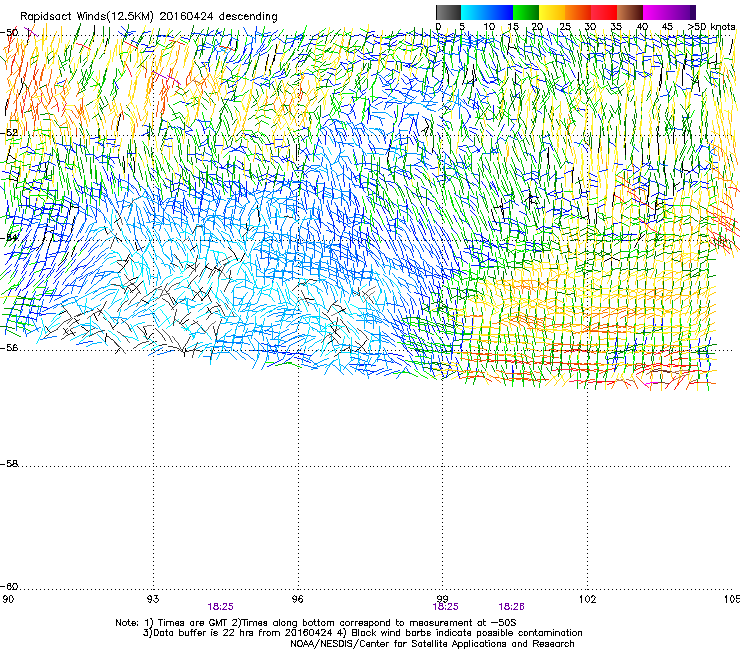Click the "Data buffer is 22 hrs" note
The width and height of the screenshot is (740, 650).
tap(237, 633)
